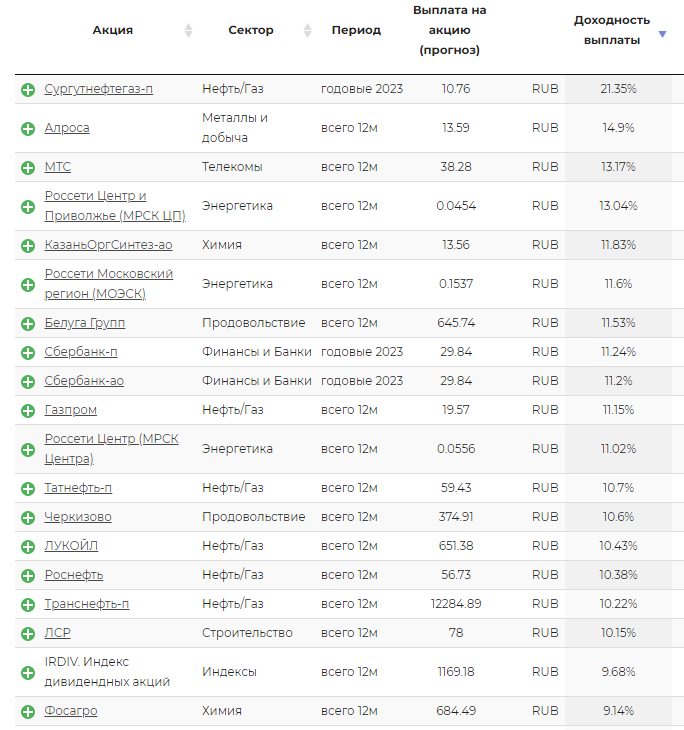Click the plus icon beside Фосагро
684x730 pixels.
point(28,712)
